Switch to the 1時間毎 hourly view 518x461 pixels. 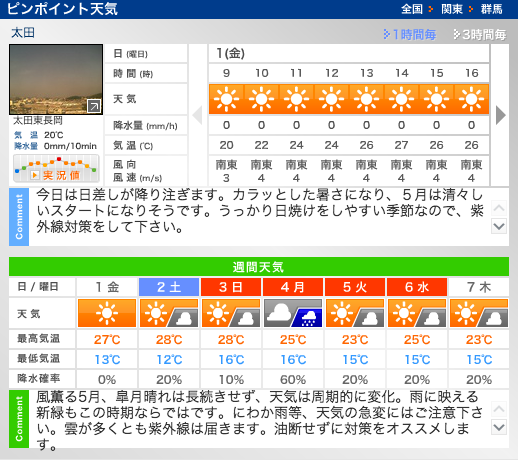click(410, 35)
